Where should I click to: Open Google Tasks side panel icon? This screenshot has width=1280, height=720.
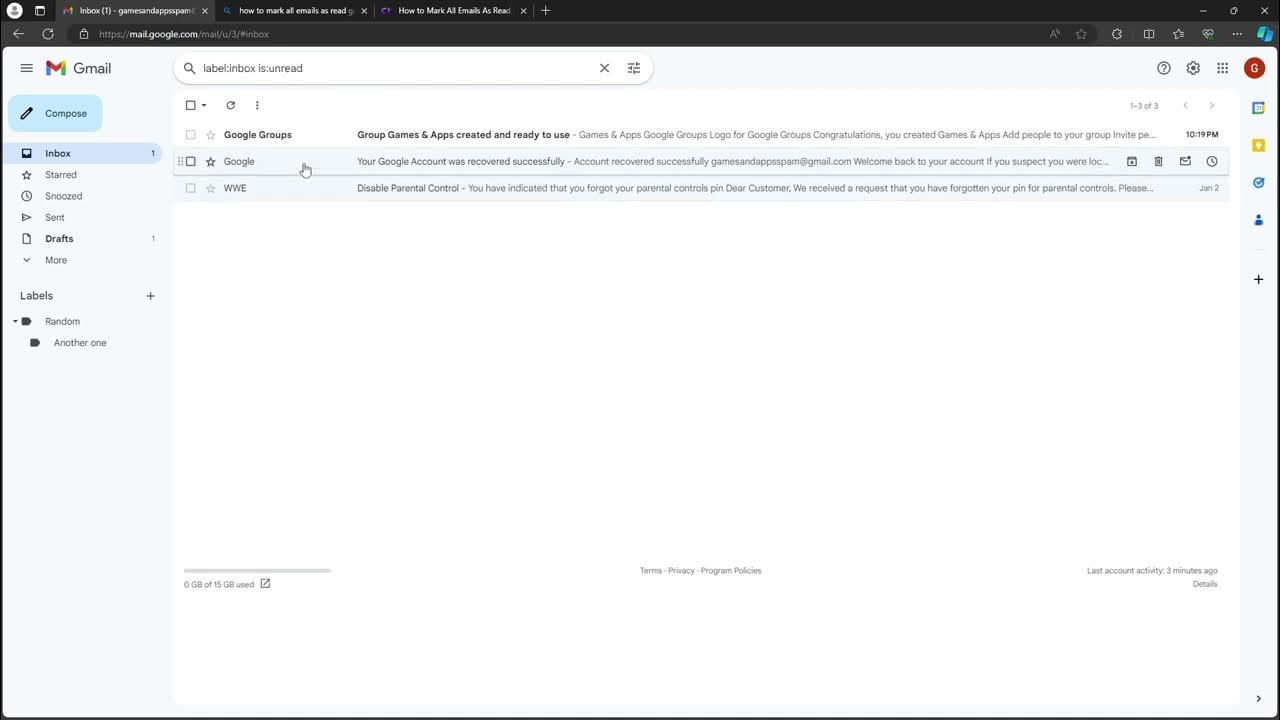[x=1259, y=182]
